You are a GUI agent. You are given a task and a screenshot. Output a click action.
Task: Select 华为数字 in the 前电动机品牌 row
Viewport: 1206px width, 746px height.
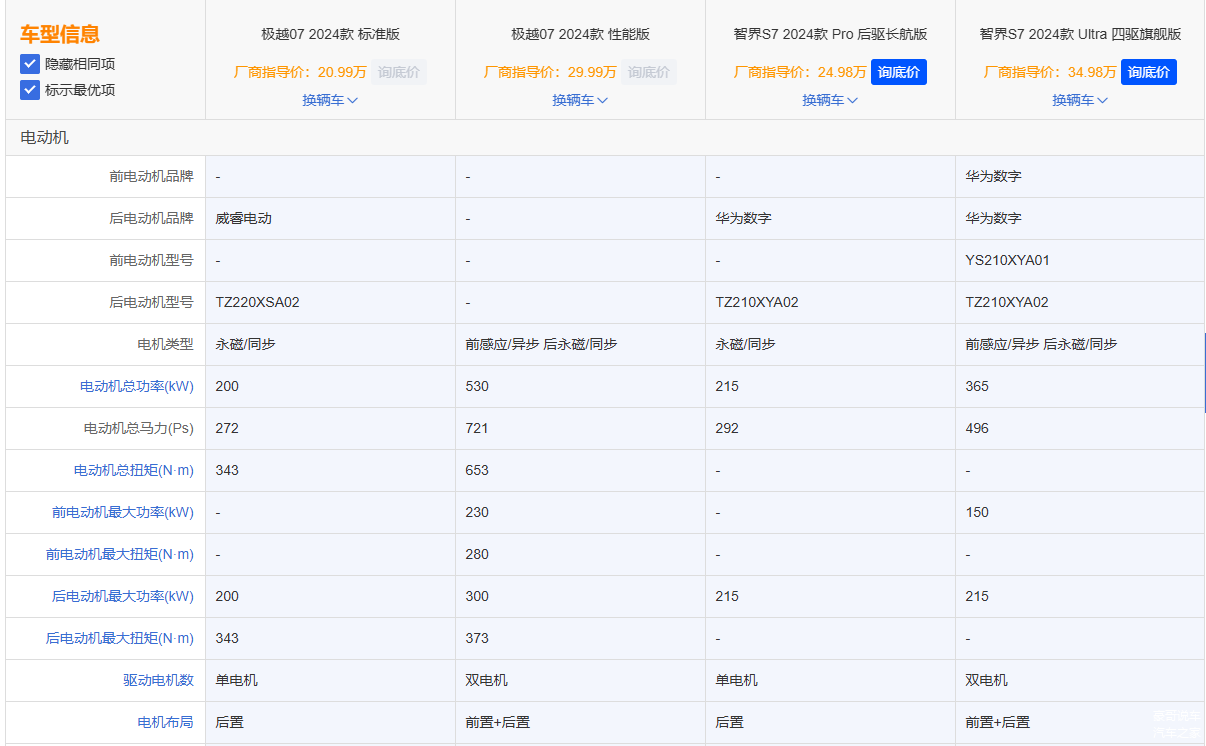994,176
